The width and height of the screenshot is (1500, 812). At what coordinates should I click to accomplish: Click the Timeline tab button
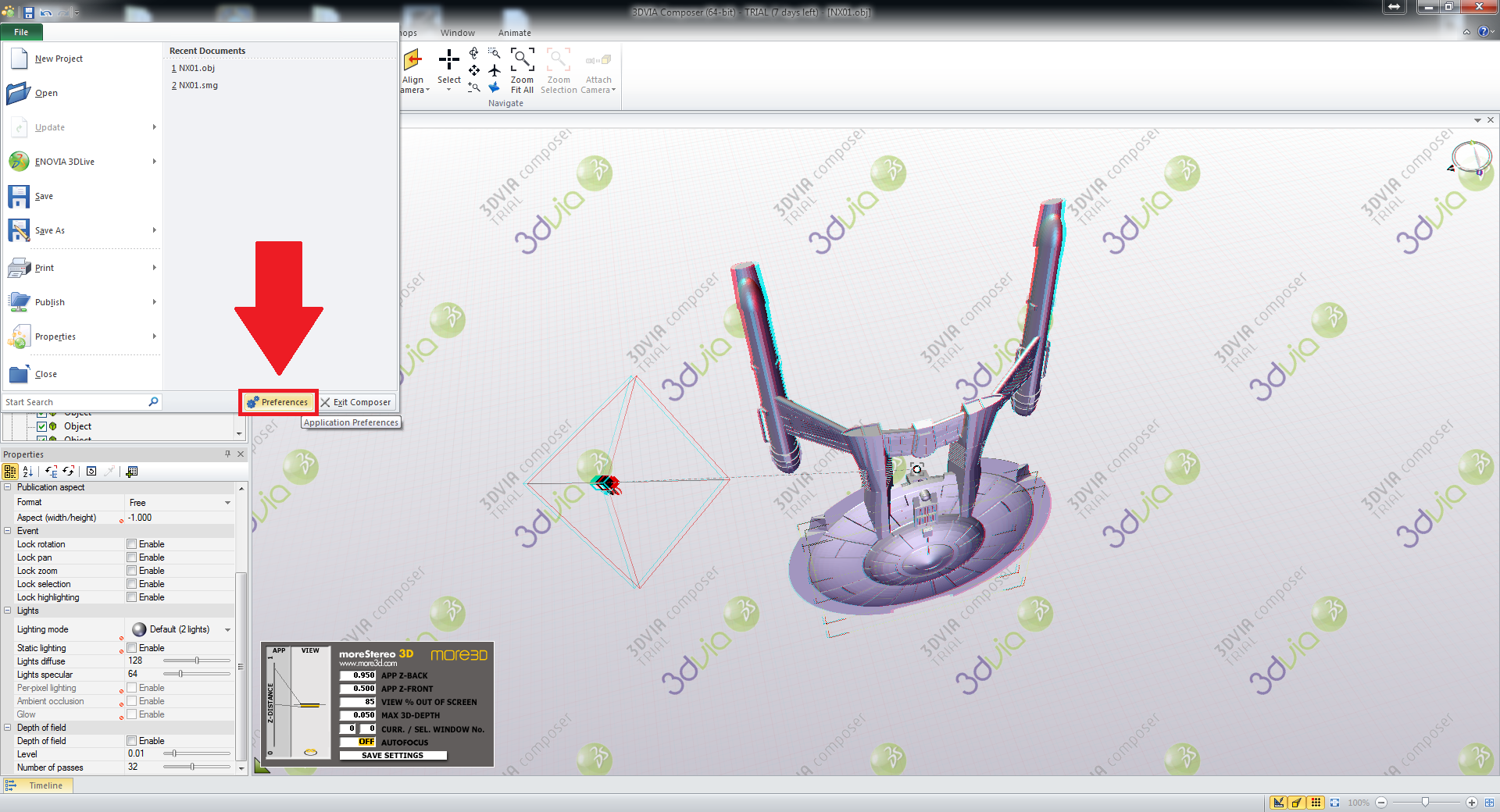pyautogui.click(x=37, y=785)
